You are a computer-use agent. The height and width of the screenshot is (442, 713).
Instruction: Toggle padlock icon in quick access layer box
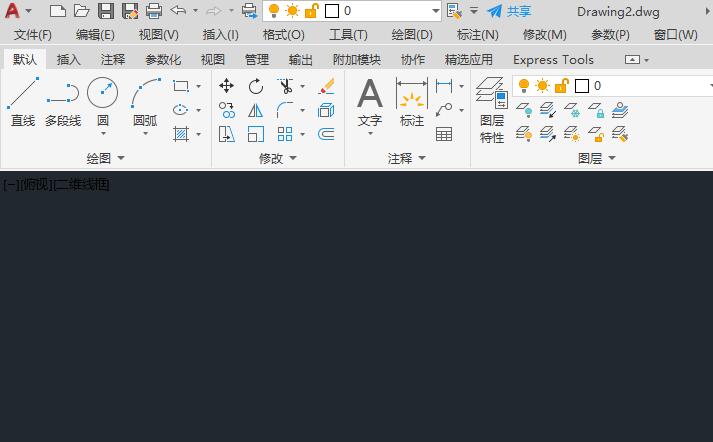point(312,10)
